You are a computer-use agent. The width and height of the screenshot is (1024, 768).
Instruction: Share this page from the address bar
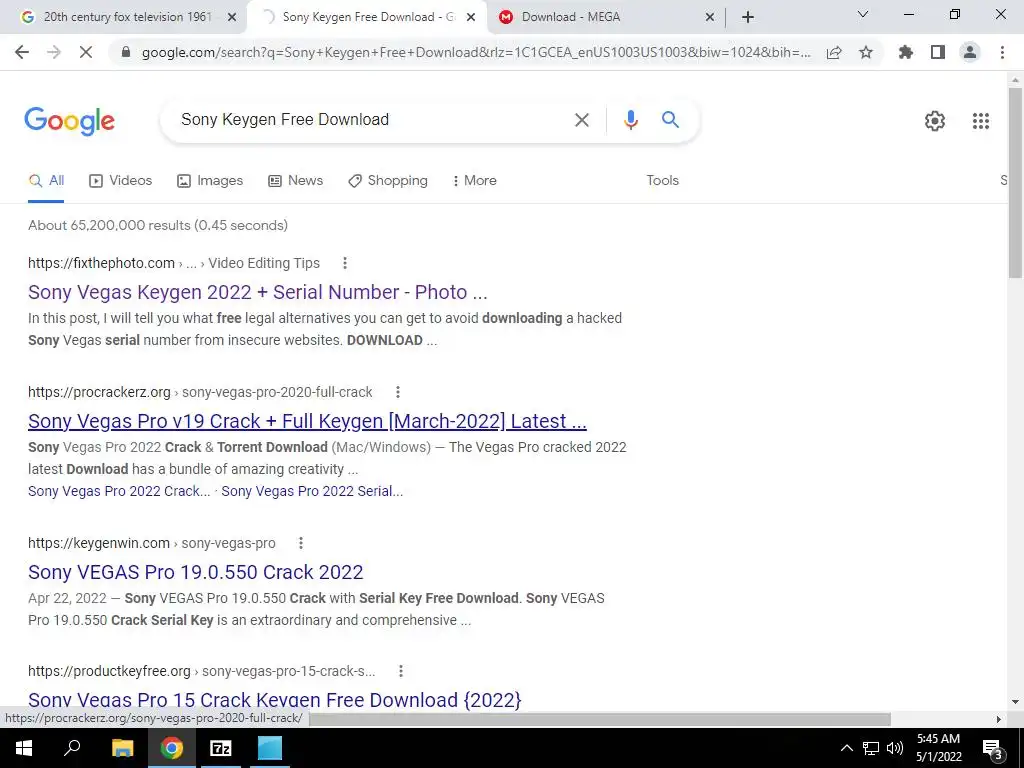pos(834,52)
